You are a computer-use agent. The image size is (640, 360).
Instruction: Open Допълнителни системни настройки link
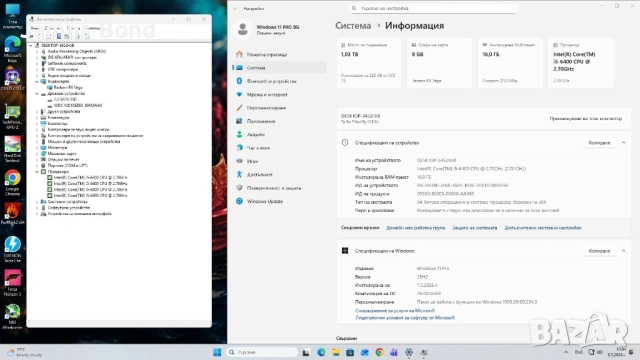543,228
